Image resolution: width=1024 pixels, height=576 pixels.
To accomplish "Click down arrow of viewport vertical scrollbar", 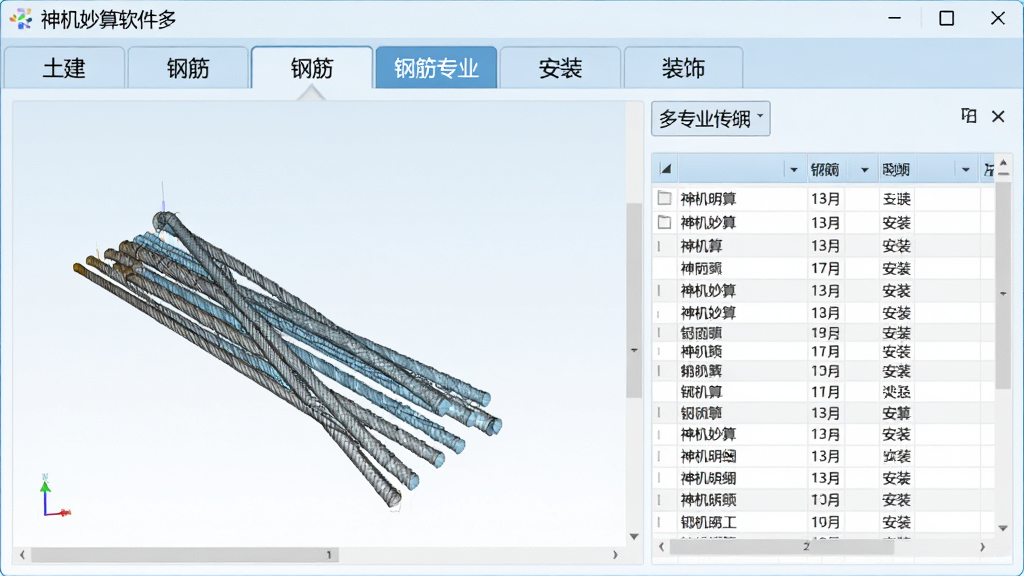I will pyautogui.click(x=633, y=536).
